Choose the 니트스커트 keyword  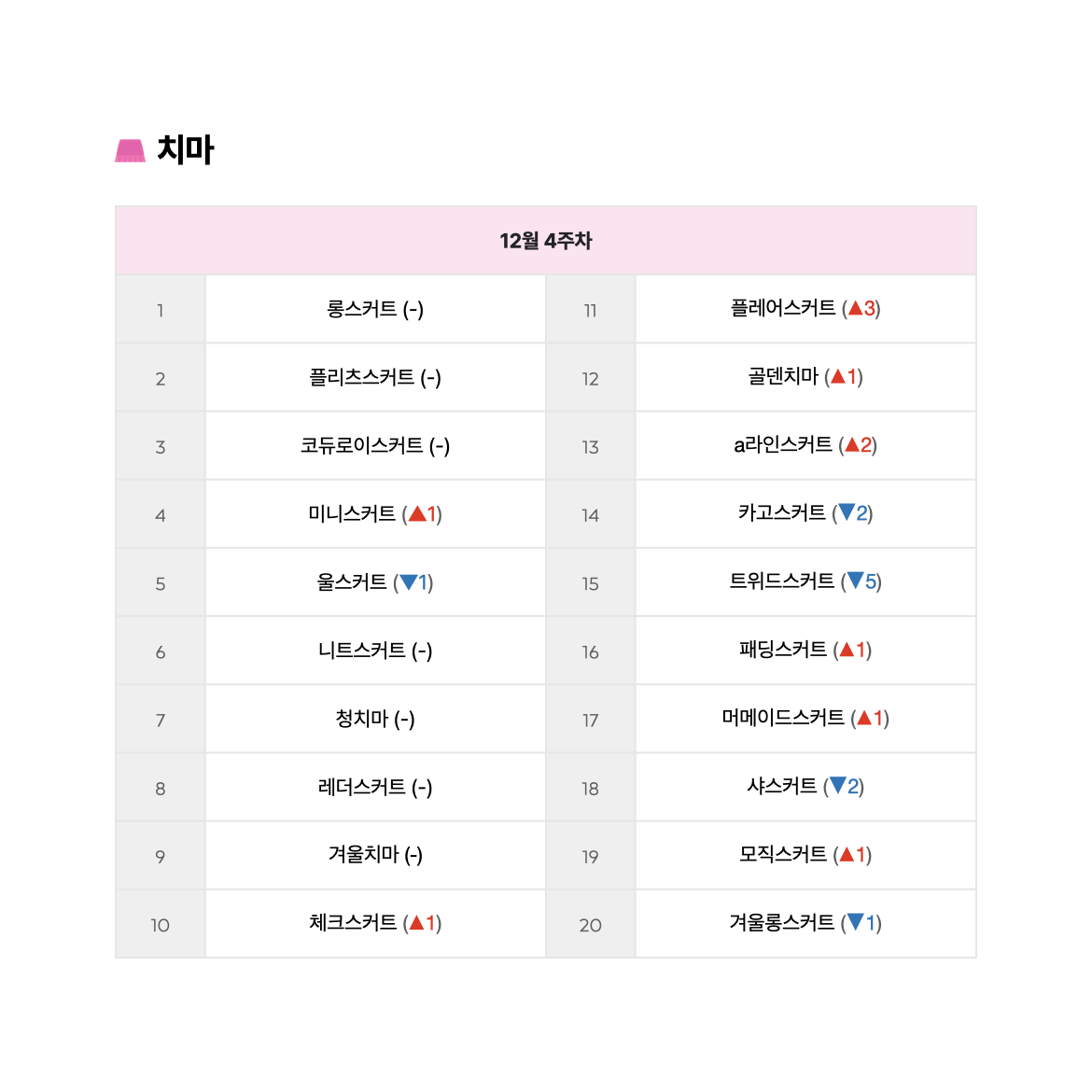pyautogui.click(x=362, y=650)
